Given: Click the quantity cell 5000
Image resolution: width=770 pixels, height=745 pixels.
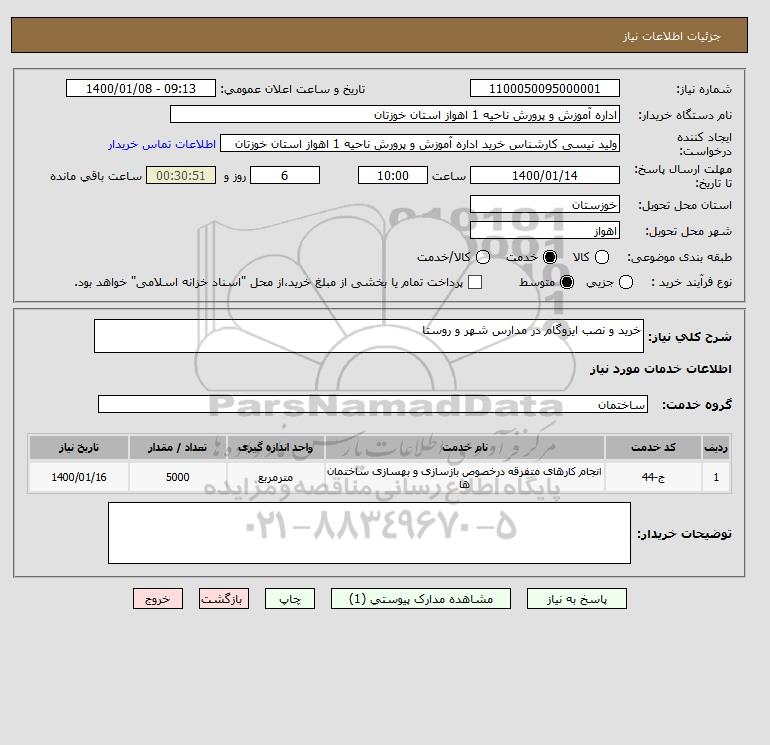Looking at the screenshot, I should 177,477.
